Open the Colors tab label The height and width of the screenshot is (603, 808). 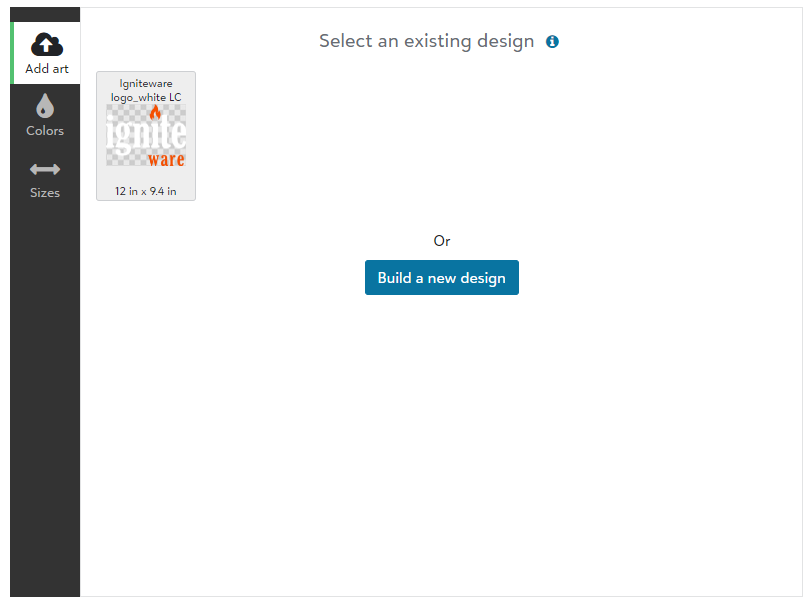[45, 131]
